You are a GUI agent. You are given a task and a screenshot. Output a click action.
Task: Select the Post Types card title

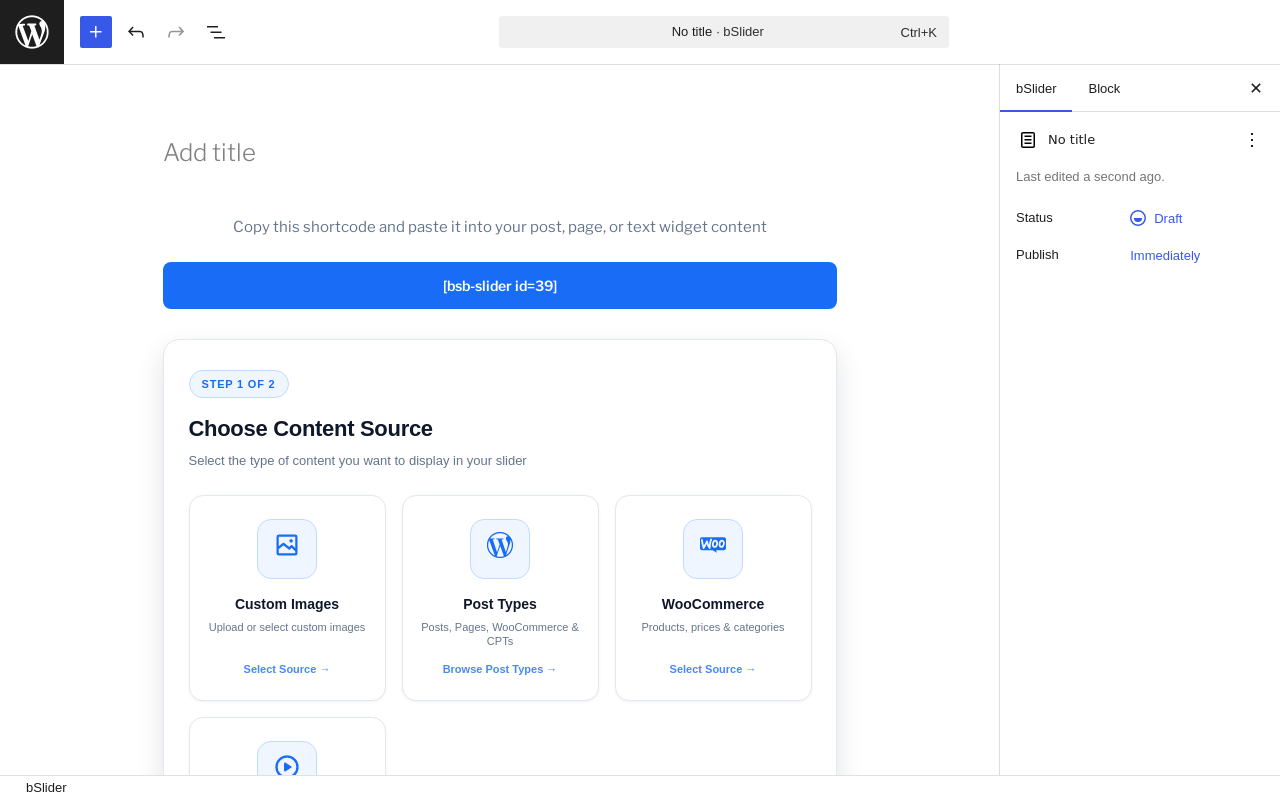pos(500,604)
